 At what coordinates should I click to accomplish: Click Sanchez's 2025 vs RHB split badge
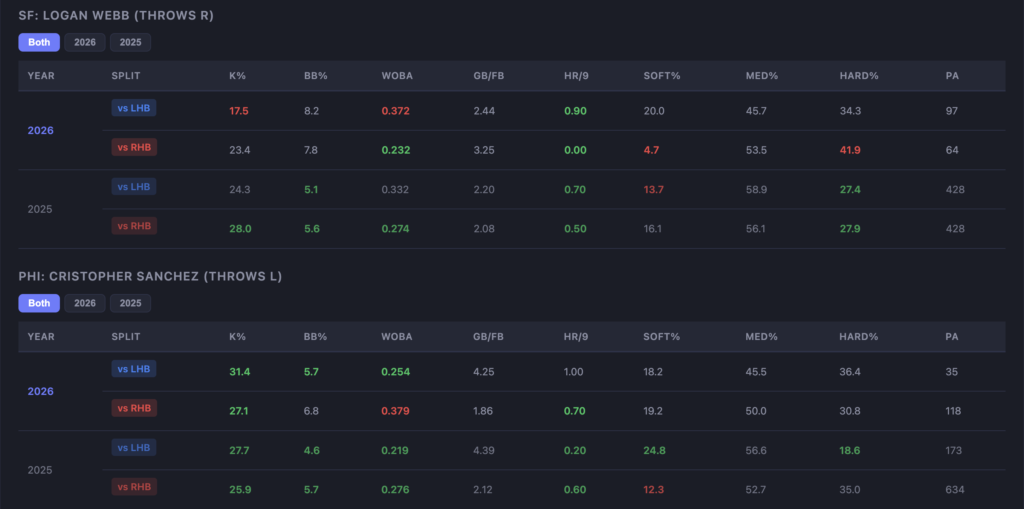coord(134,486)
